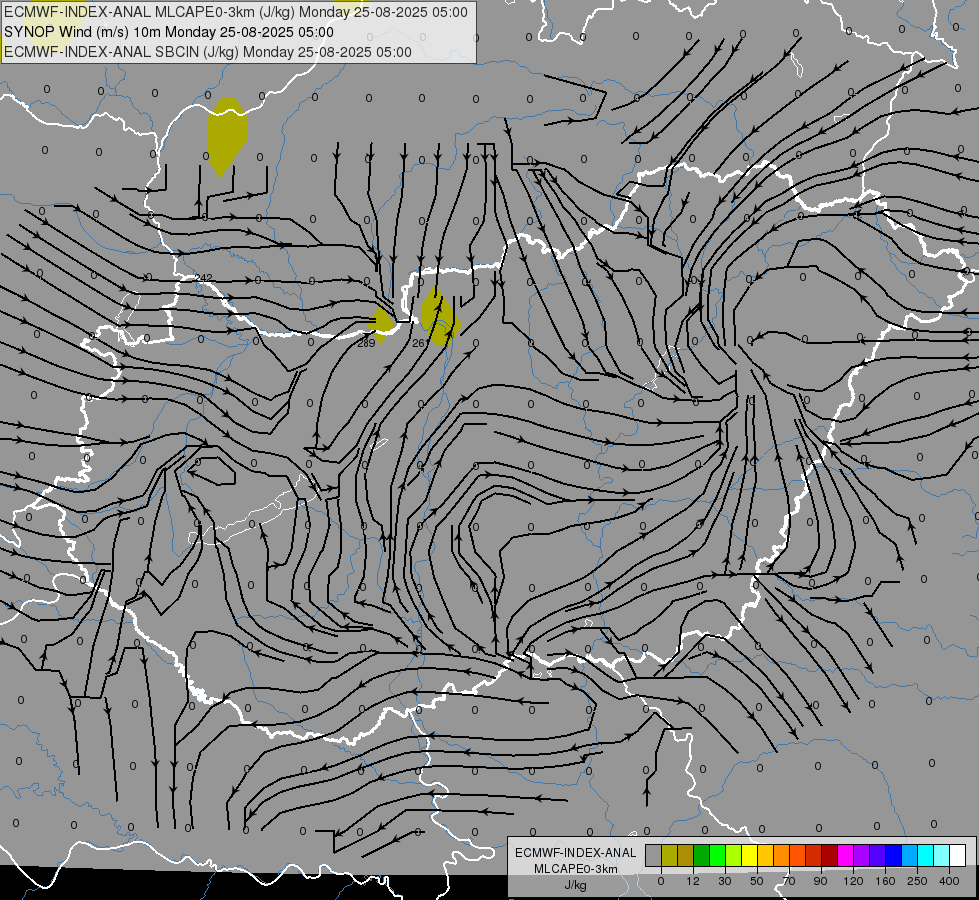The image size is (979, 900).
Task: Click the amber legend swatch
Action: pos(766,856)
